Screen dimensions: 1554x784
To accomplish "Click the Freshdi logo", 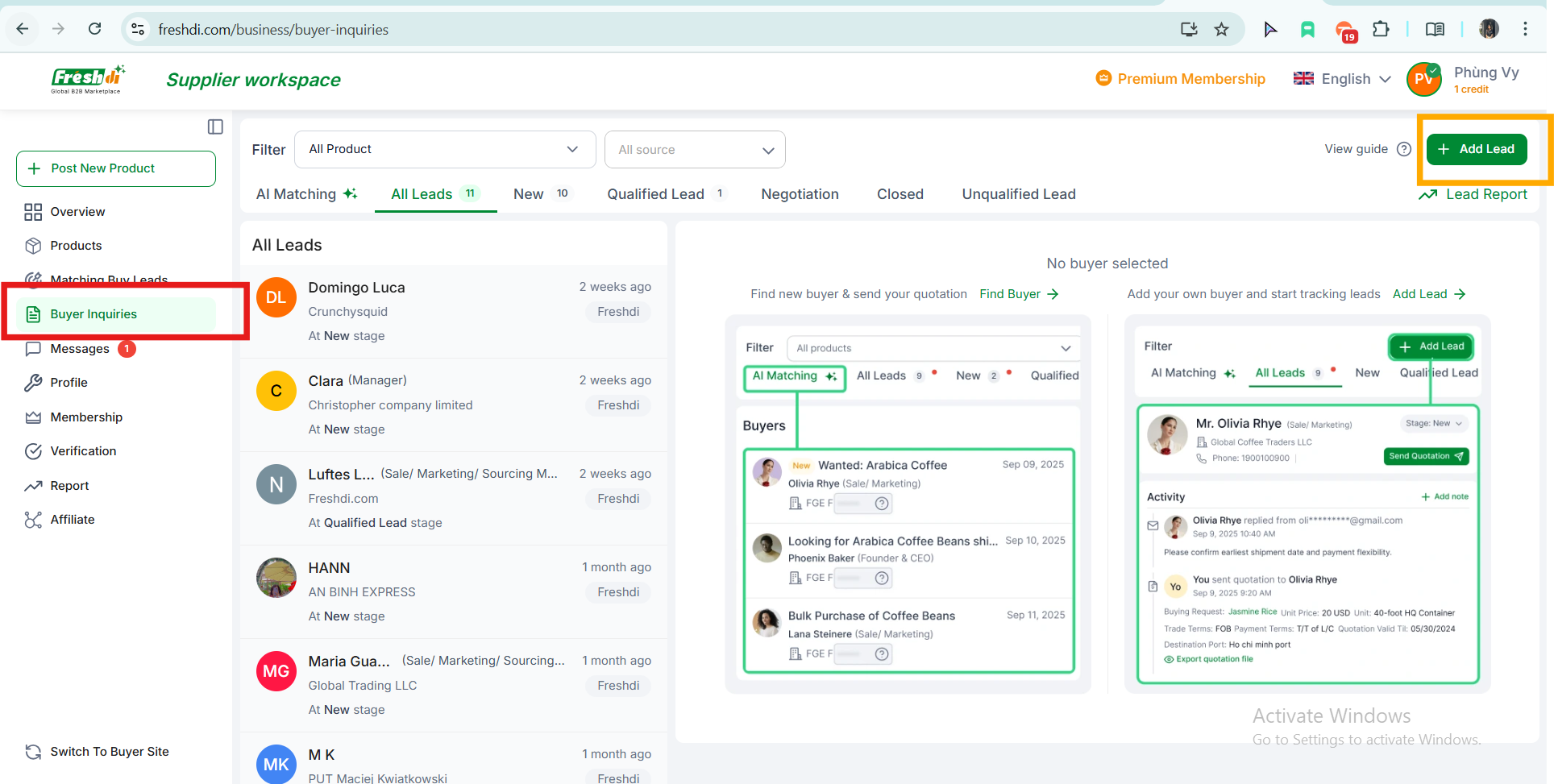I will point(87,79).
